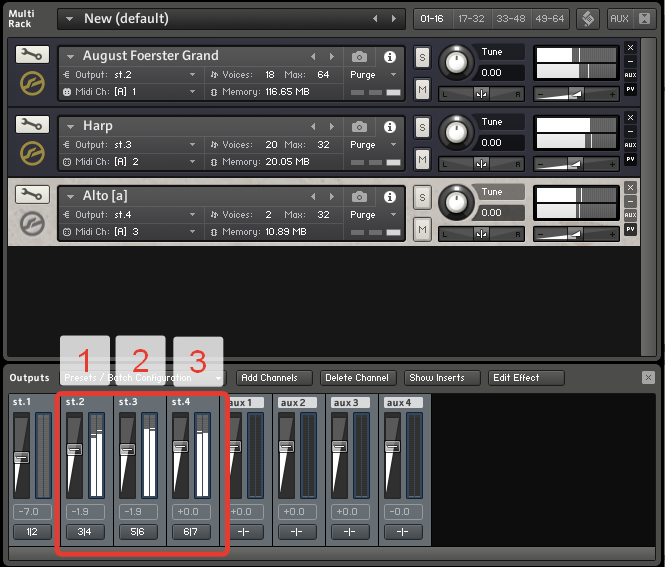The width and height of the screenshot is (665, 567).
Task: Click Edit Effect button
Action: (x=525, y=377)
